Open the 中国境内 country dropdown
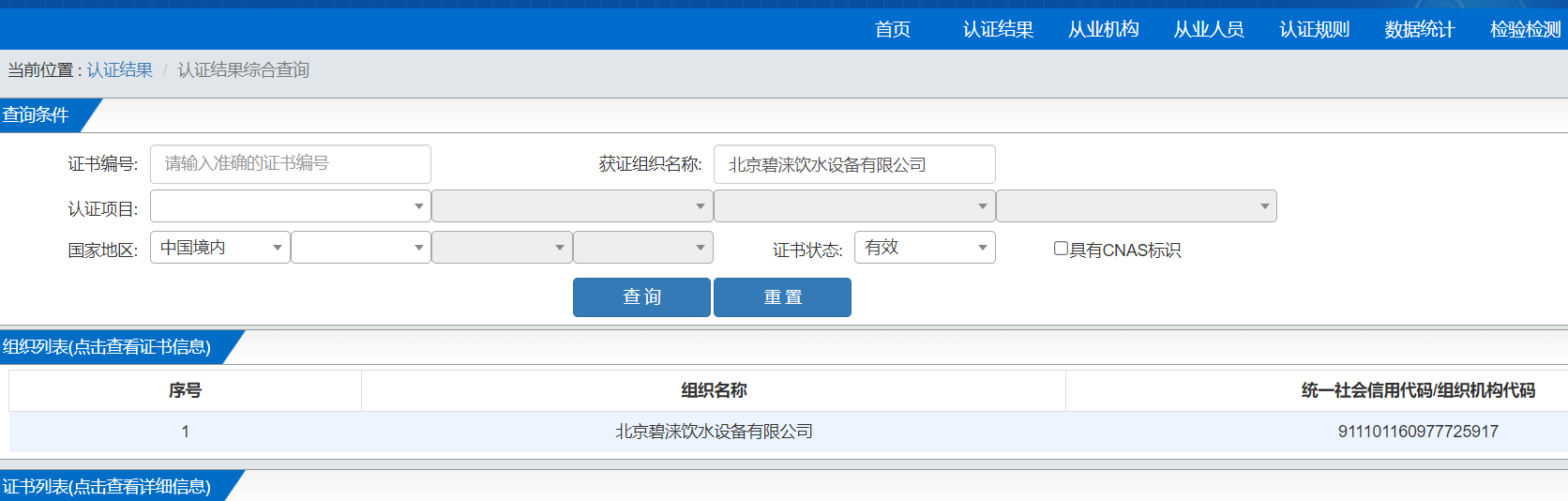Screen dimensions: 1568x501 [220, 248]
